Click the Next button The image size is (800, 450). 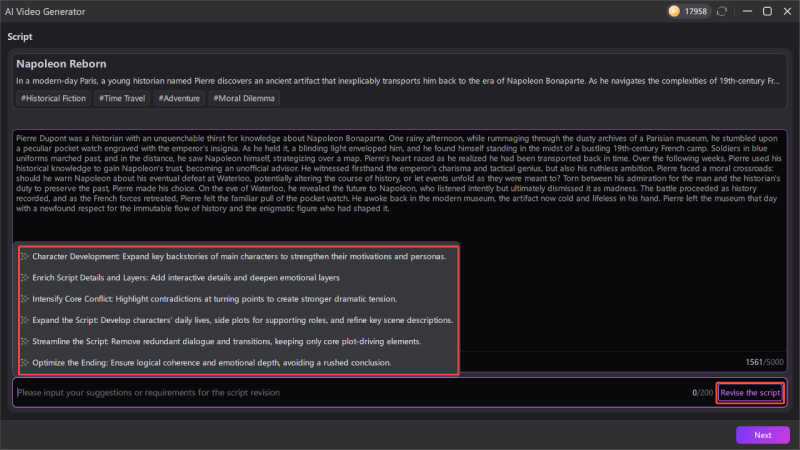(x=762, y=435)
